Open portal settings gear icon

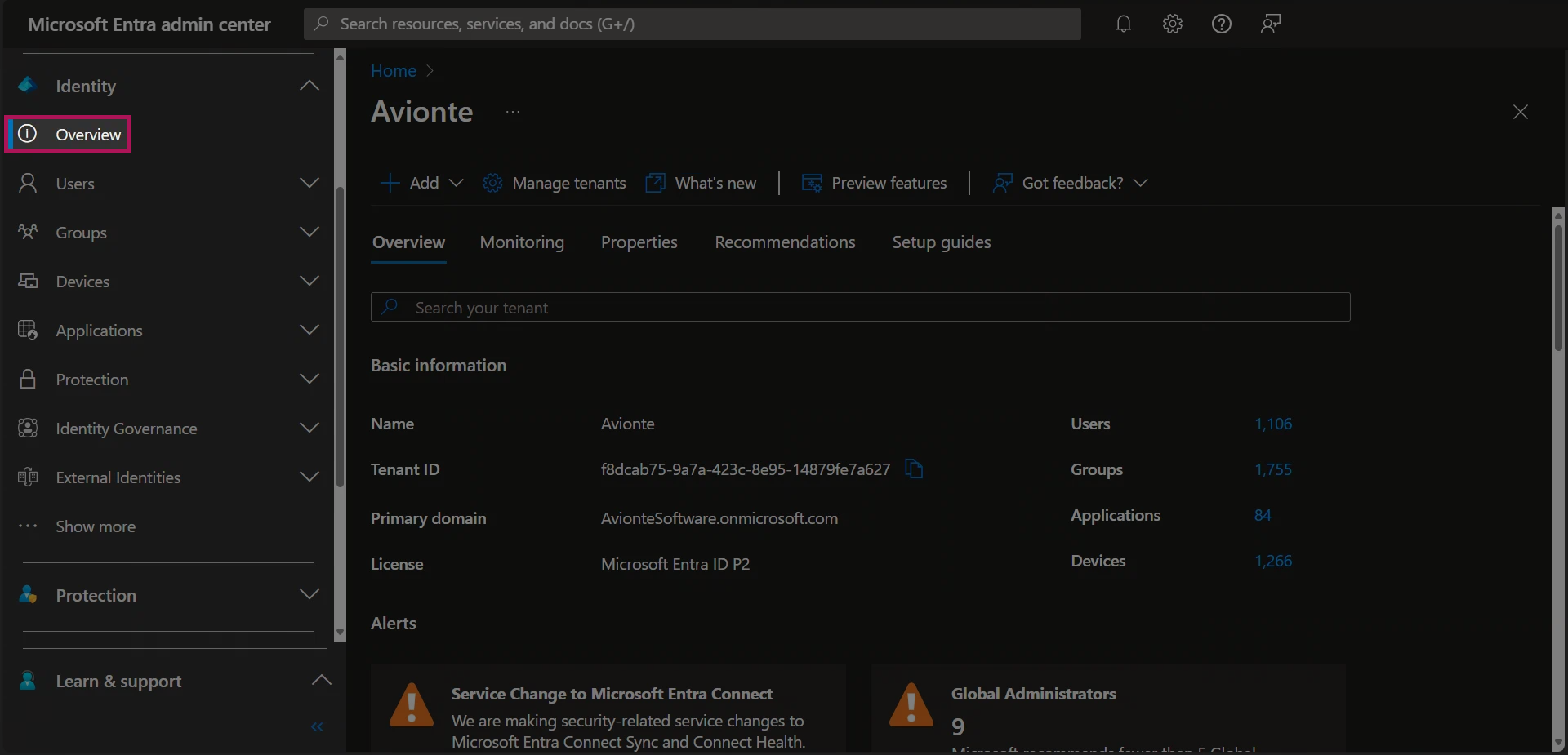1173,24
